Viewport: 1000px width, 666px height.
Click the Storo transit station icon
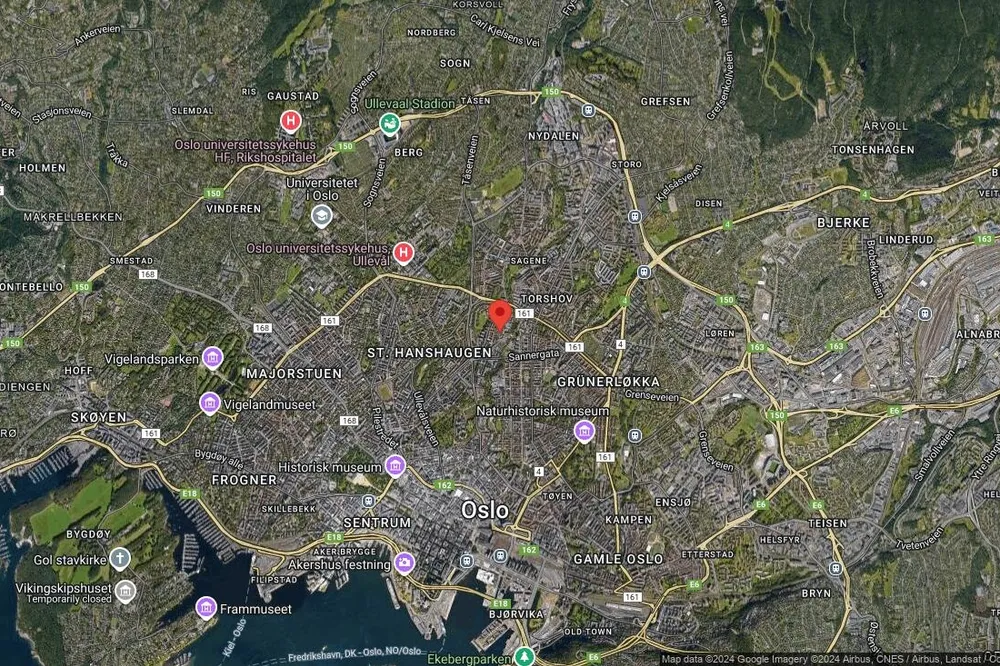[634, 216]
